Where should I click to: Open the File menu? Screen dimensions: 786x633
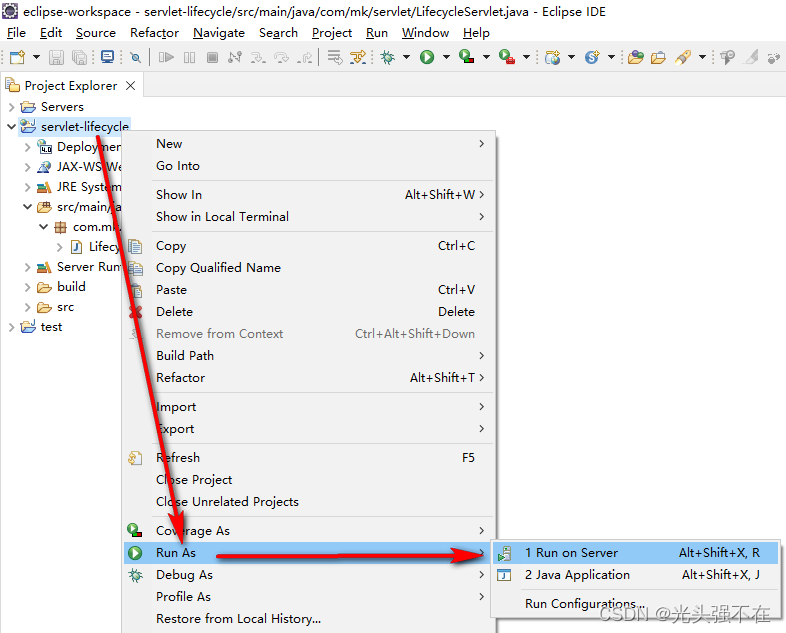pyautogui.click(x=16, y=33)
